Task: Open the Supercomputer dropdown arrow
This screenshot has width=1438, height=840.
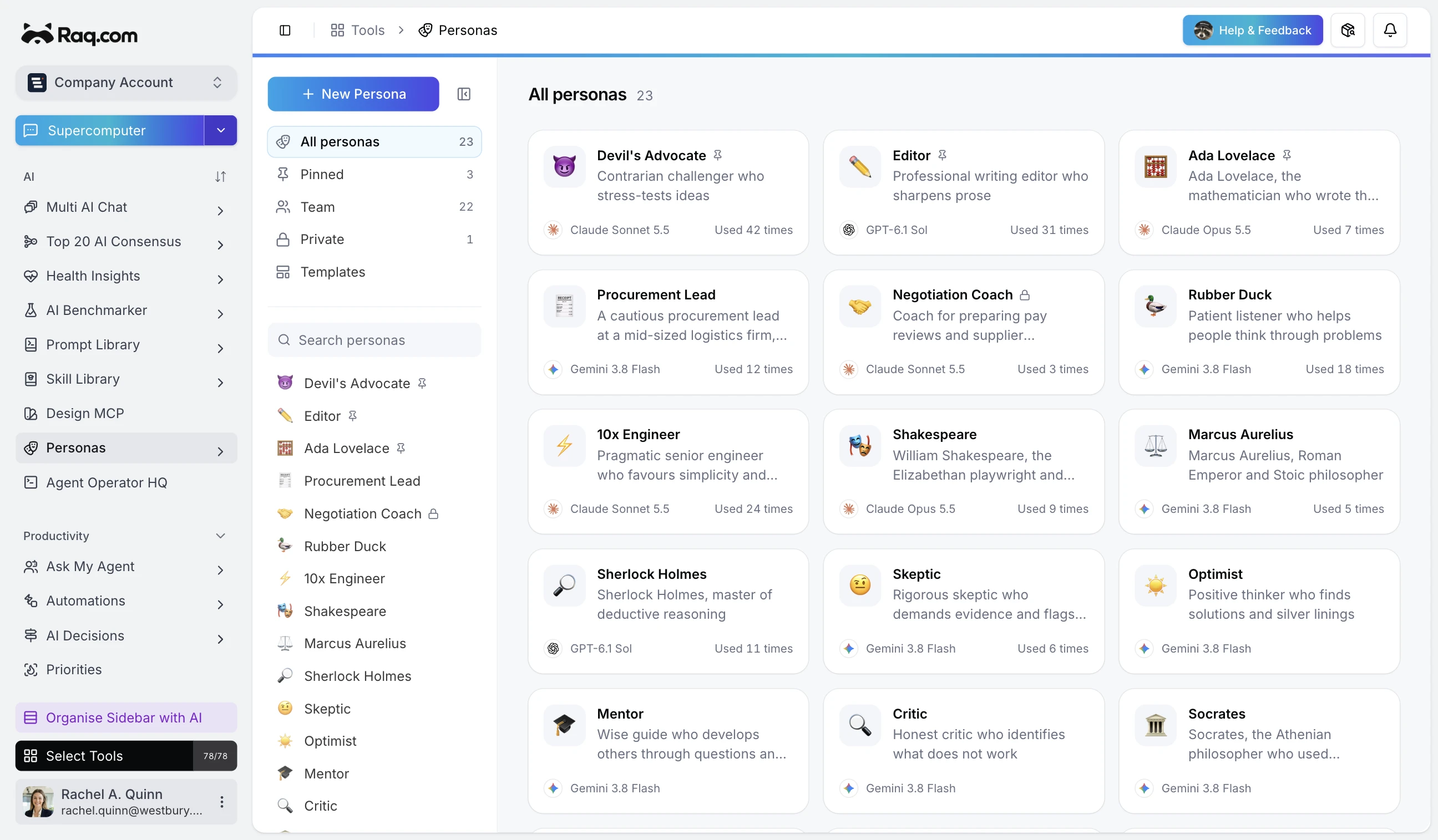Action: (221, 131)
